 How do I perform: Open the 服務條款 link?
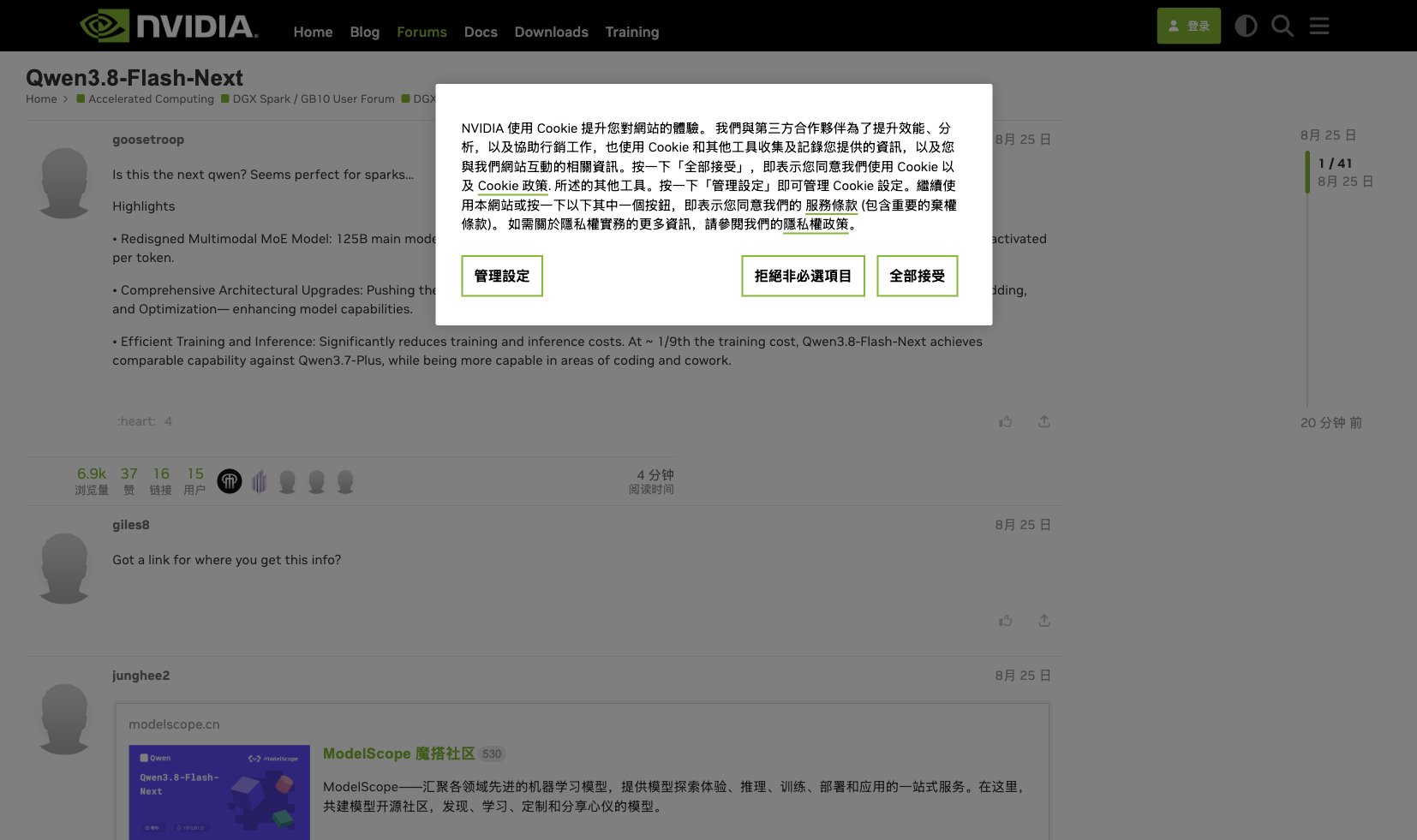pos(831,206)
